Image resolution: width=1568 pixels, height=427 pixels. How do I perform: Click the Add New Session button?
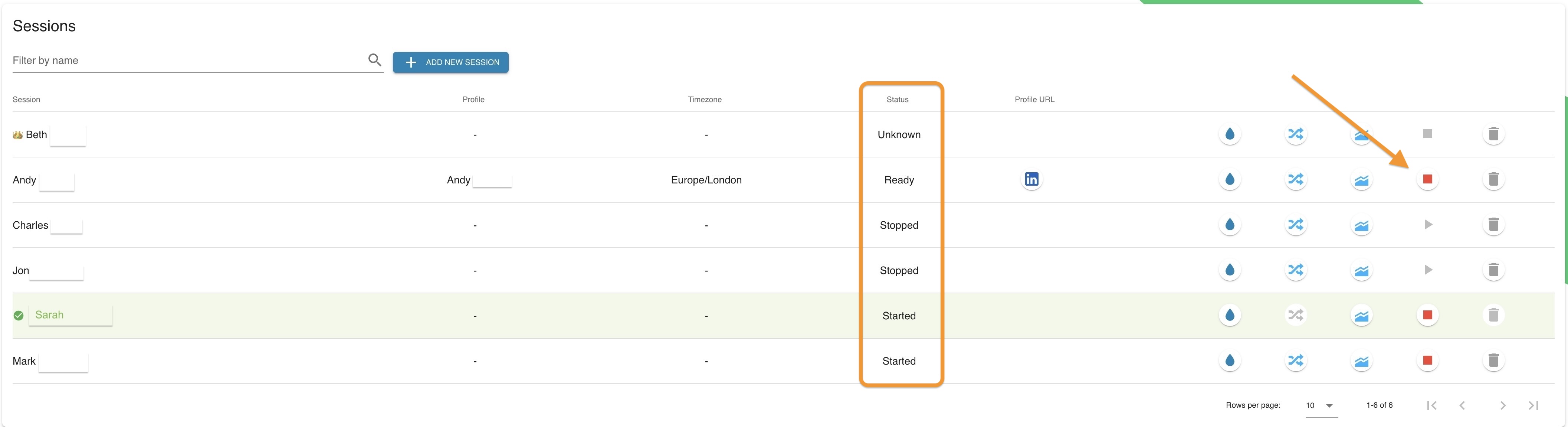[450, 62]
